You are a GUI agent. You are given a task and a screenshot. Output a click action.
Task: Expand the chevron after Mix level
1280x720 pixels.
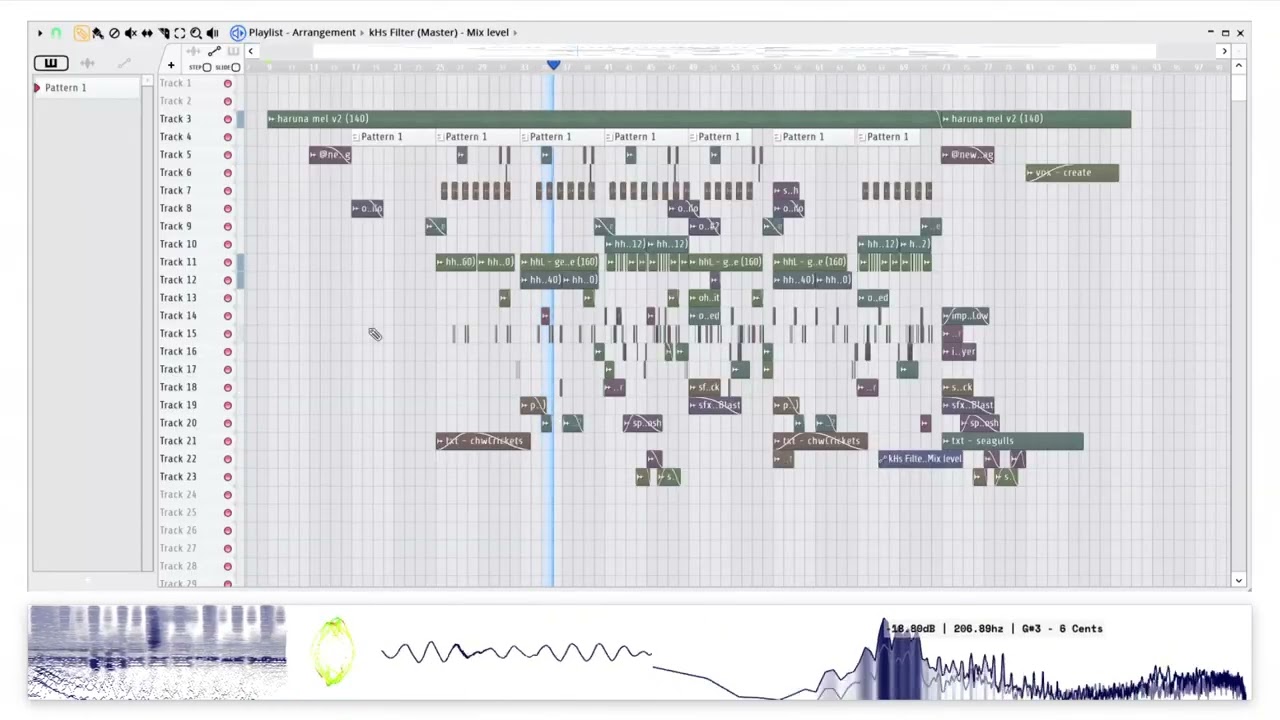[x=515, y=33]
